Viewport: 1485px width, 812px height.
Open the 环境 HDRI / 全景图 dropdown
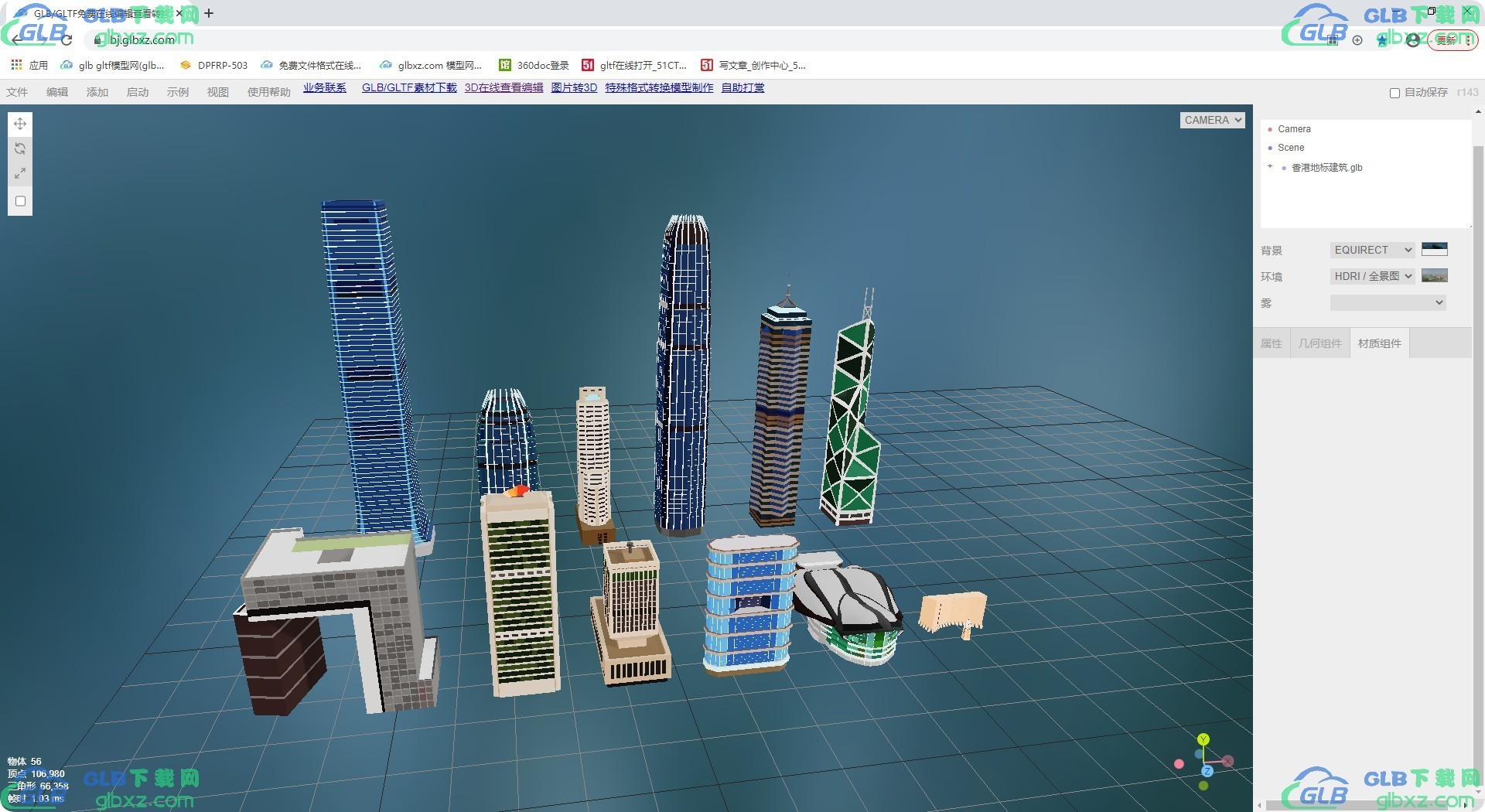1372,276
